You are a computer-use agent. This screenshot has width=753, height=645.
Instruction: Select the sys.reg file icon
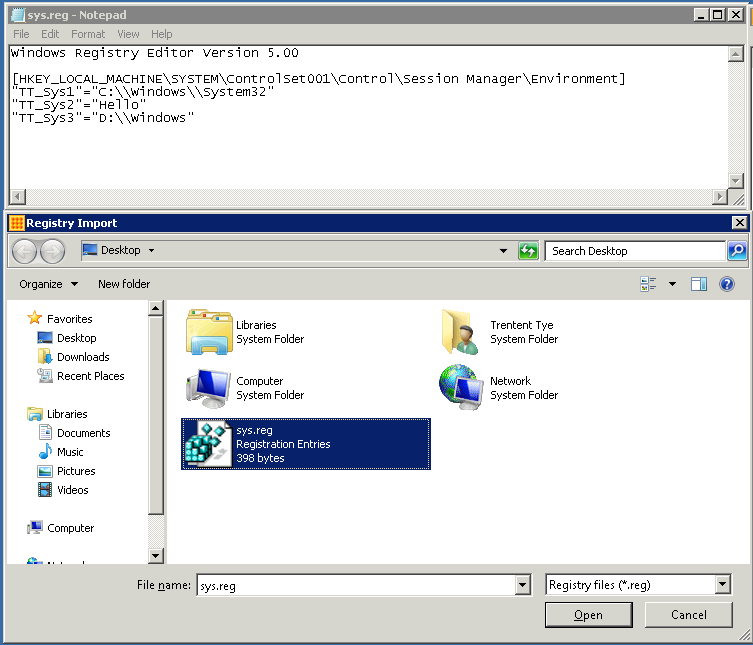click(208, 443)
